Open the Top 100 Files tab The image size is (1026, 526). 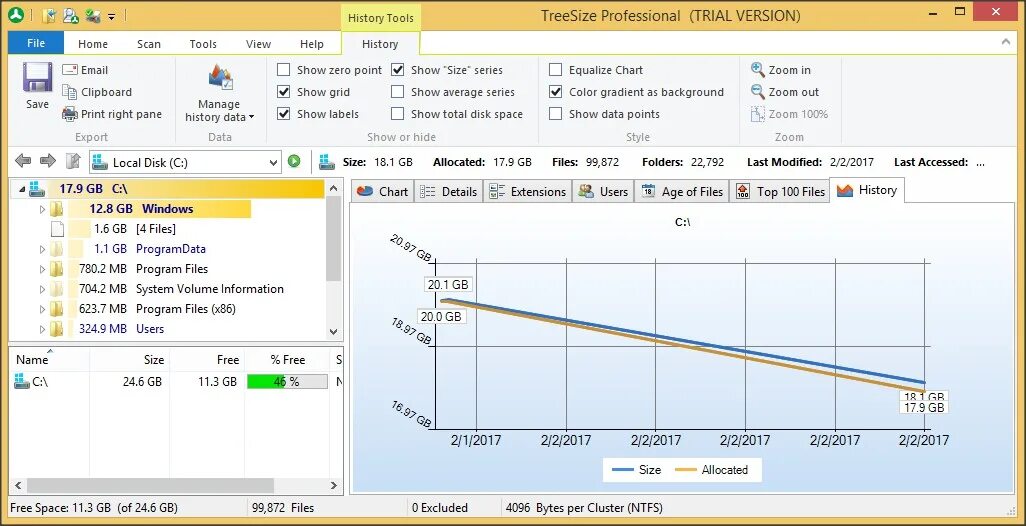781,191
